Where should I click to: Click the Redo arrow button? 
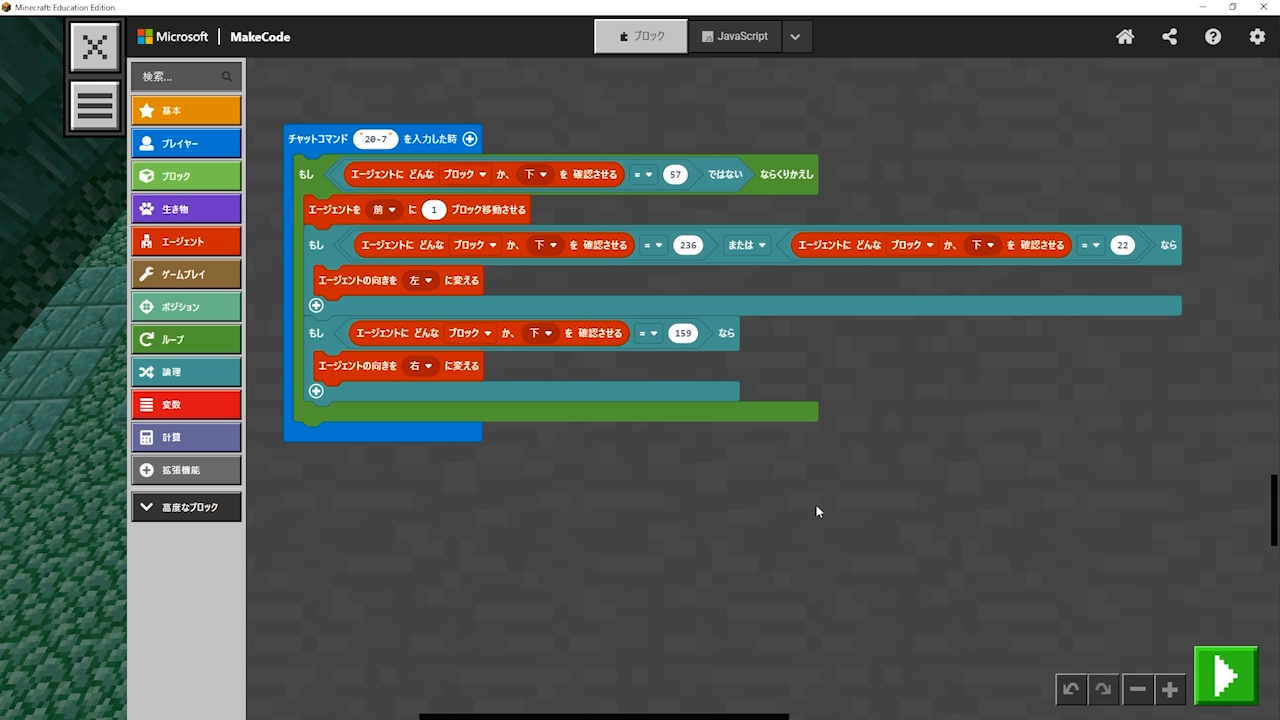1103,689
